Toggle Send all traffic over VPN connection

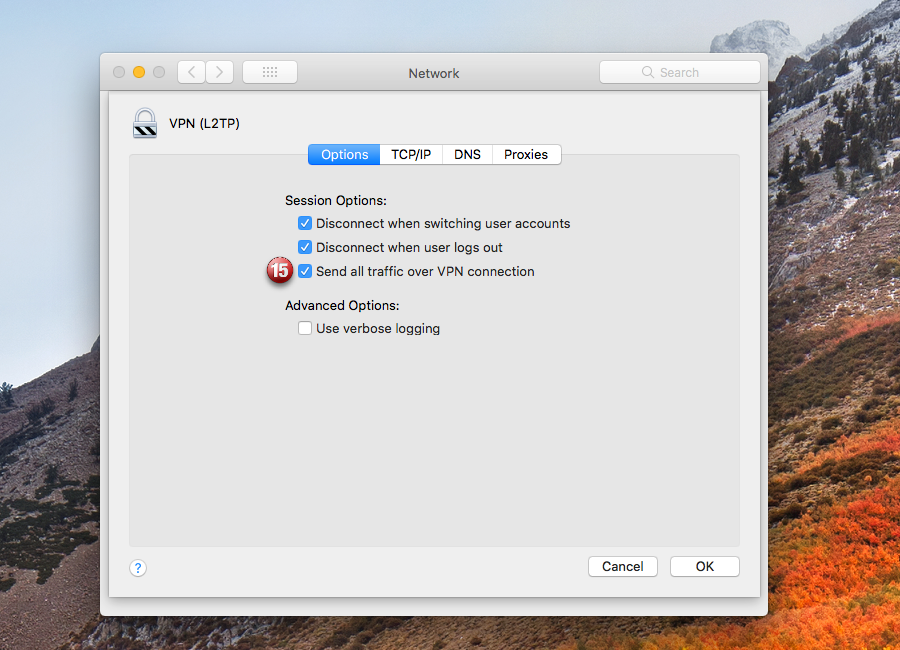pyautogui.click(x=305, y=272)
